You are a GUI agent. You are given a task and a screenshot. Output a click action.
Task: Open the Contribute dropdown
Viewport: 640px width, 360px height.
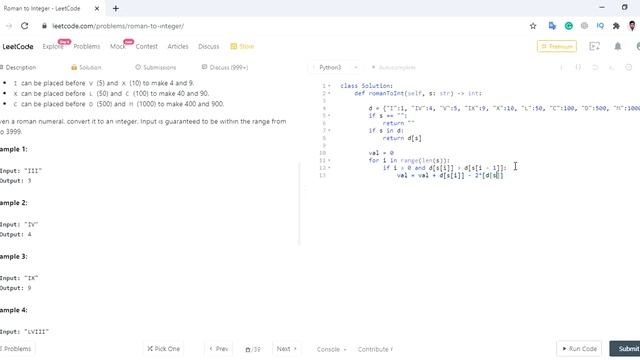pos(375,349)
